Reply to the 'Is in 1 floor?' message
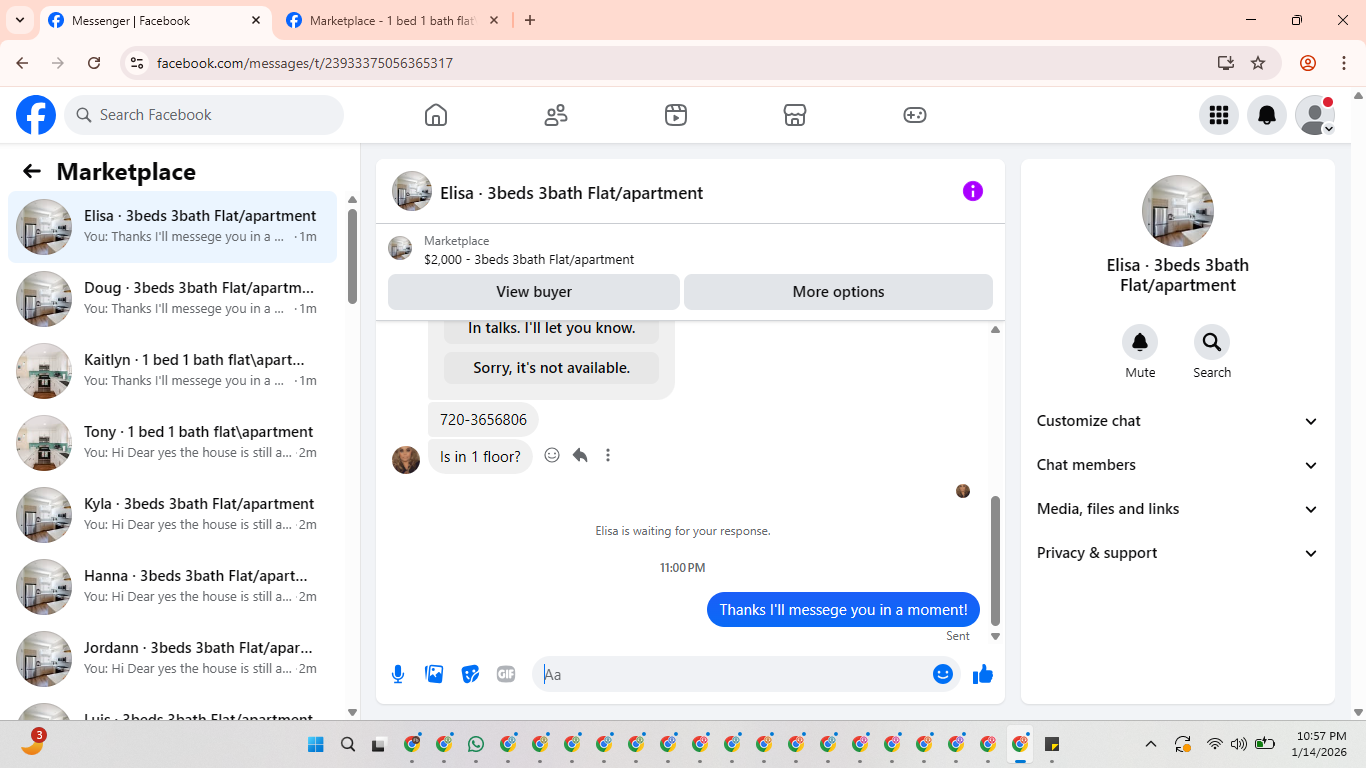The height and width of the screenshot is (768, 1366). (x=580, y=455)
